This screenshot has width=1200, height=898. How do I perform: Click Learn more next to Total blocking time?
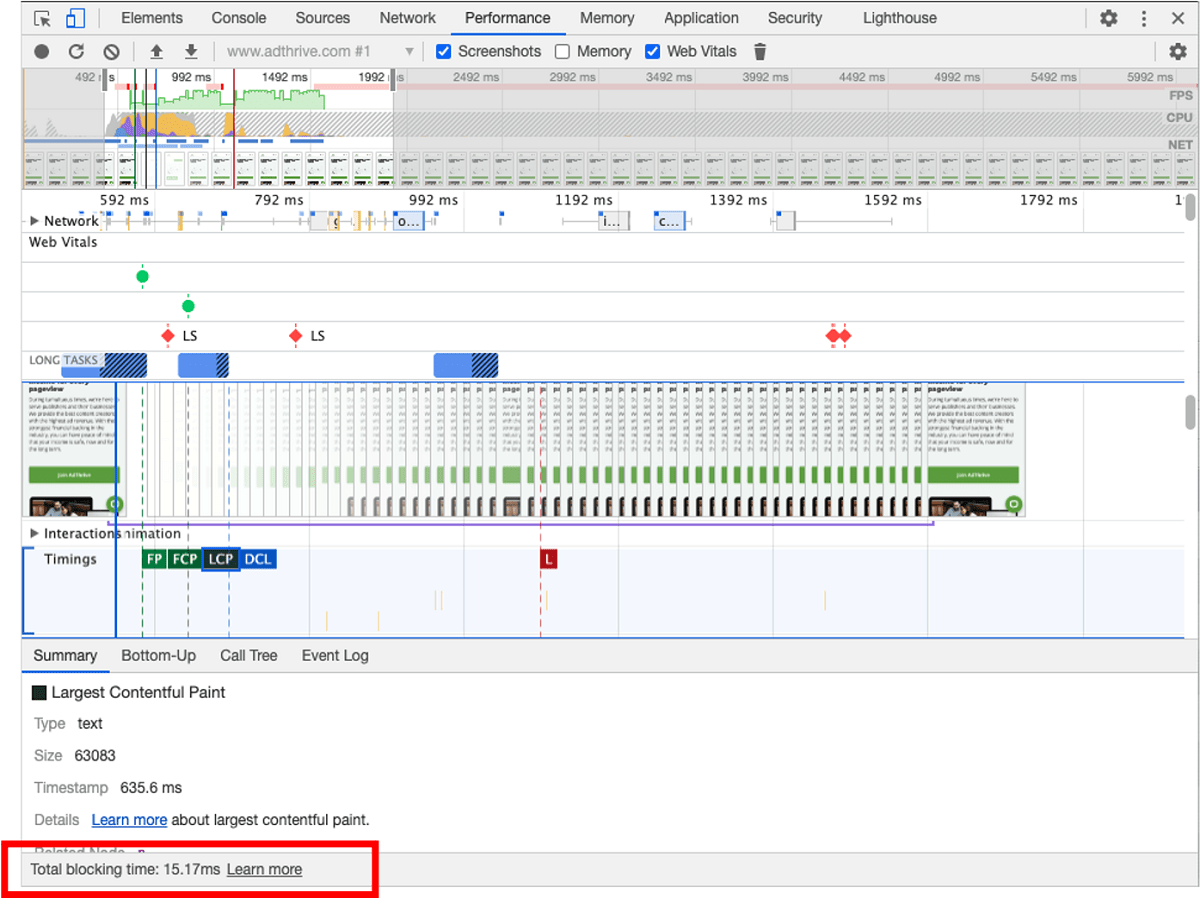264,870
